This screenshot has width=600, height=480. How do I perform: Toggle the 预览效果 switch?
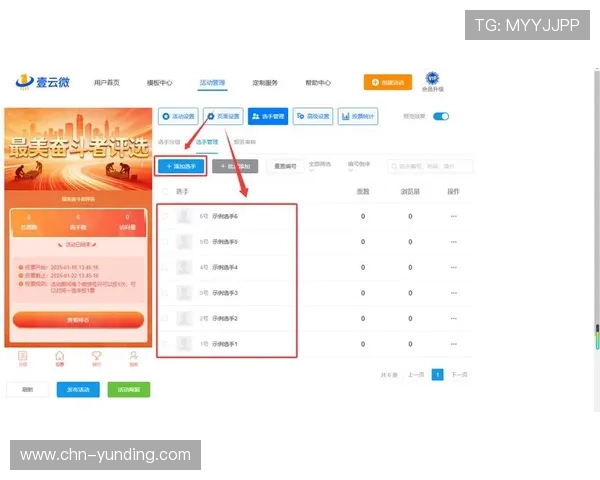pos(440,116)
